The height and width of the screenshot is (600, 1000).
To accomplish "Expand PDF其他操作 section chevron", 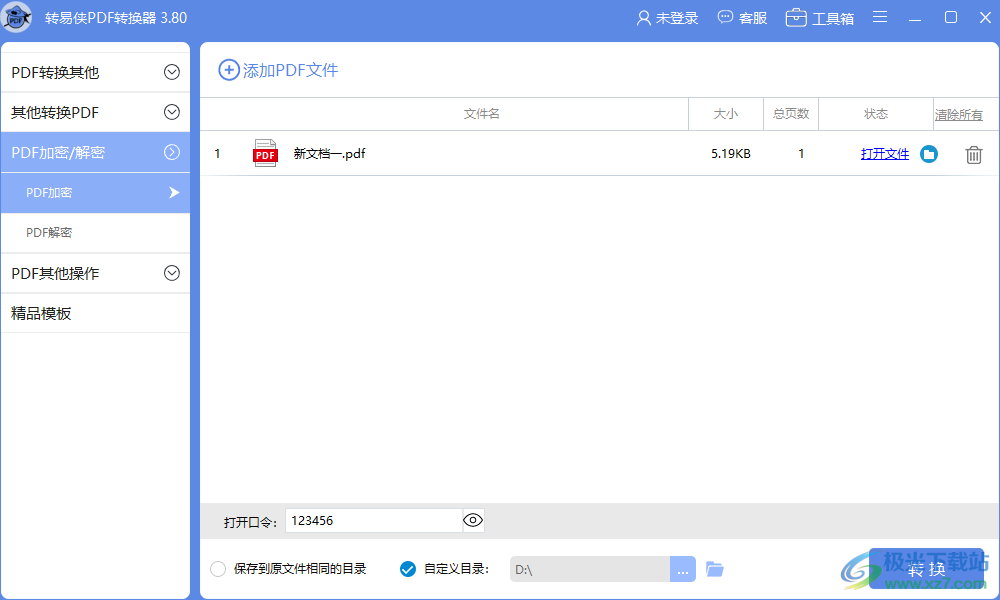I will [172, 273].
